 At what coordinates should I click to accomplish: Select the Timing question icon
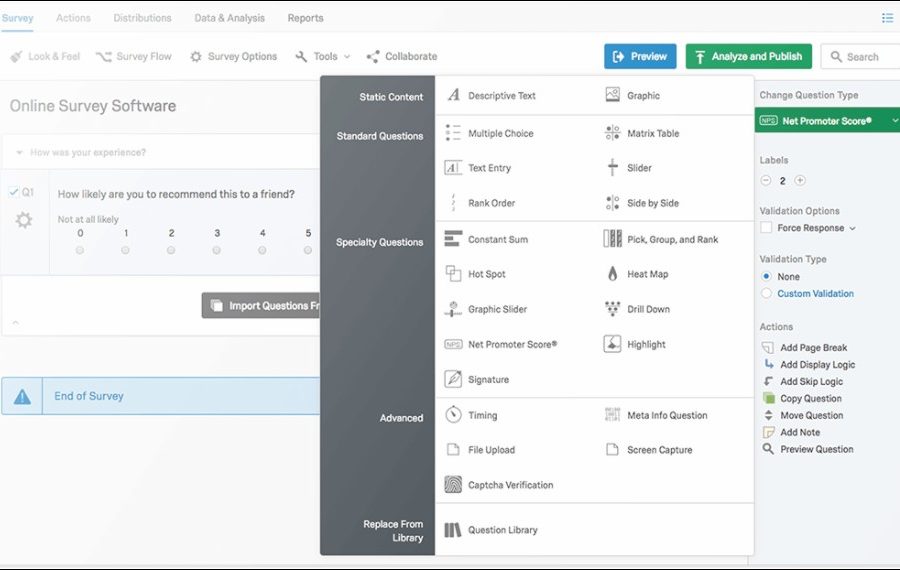click(x=452, y=415)
